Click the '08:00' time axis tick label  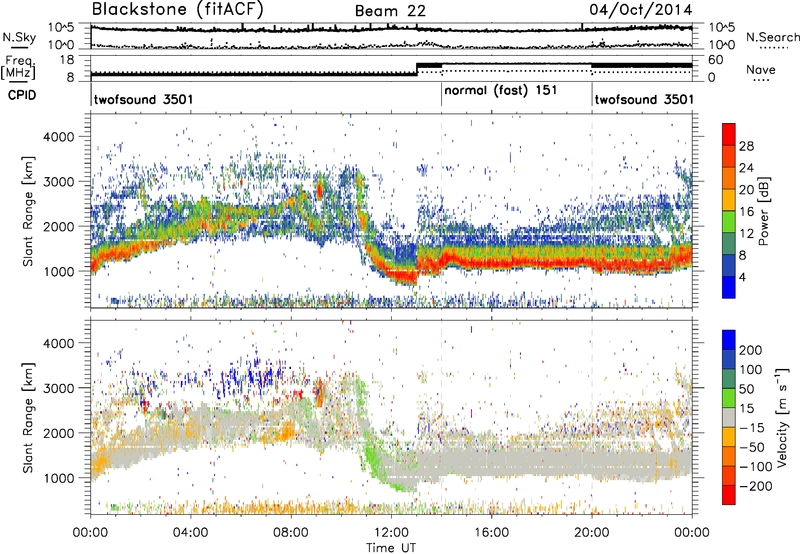(291, 533)
